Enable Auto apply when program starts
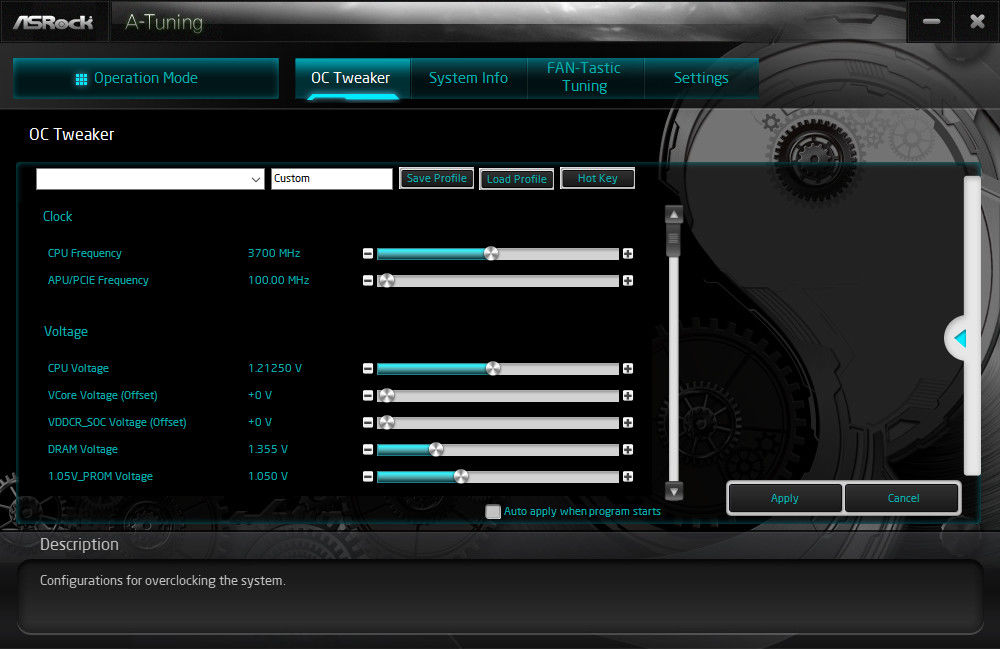Image resolution: width=1000 pixels, height=649 pixels. (x=493, y=511)
